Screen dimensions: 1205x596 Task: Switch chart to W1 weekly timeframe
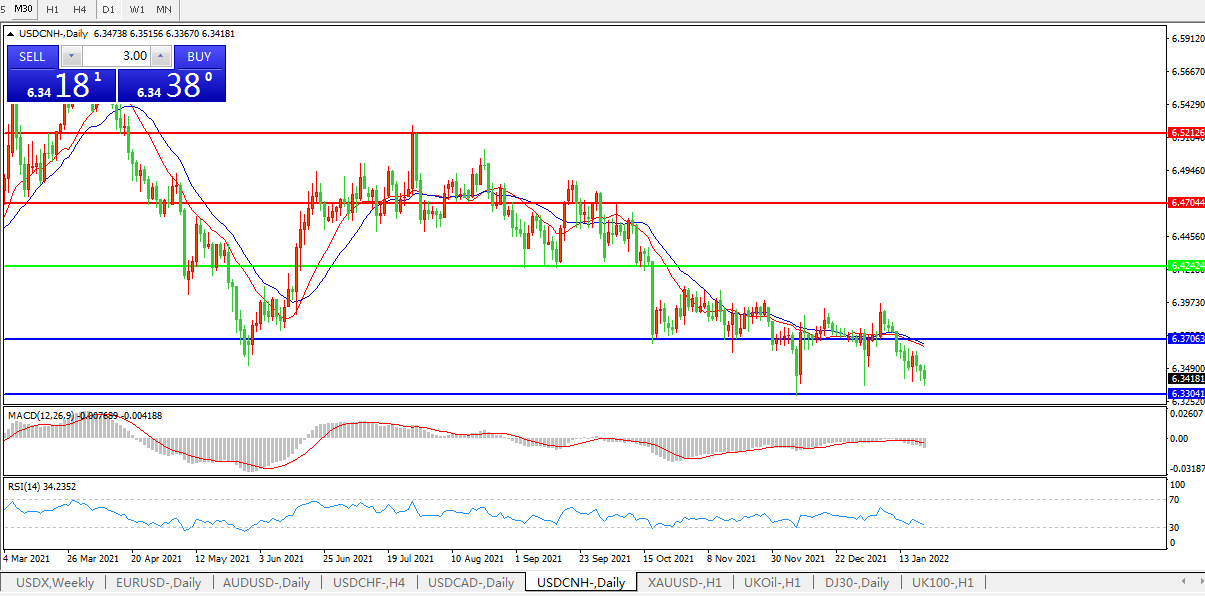tap(137, 9)
